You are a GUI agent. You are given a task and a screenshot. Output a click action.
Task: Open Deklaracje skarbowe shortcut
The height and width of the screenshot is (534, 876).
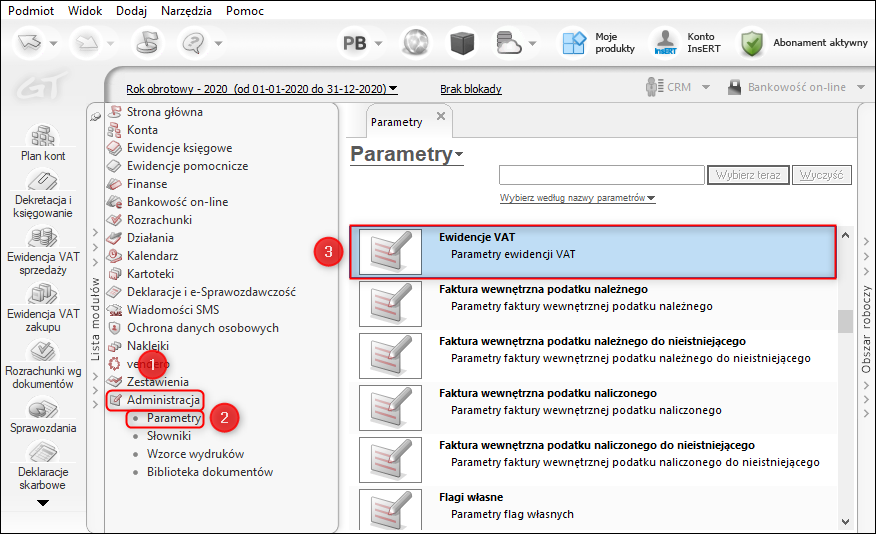(x=43, y=467)
